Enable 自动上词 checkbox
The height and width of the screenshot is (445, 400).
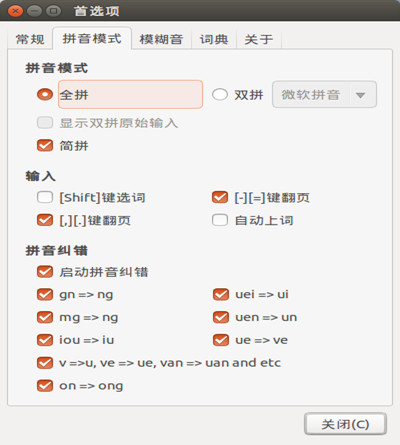[220, 220]
